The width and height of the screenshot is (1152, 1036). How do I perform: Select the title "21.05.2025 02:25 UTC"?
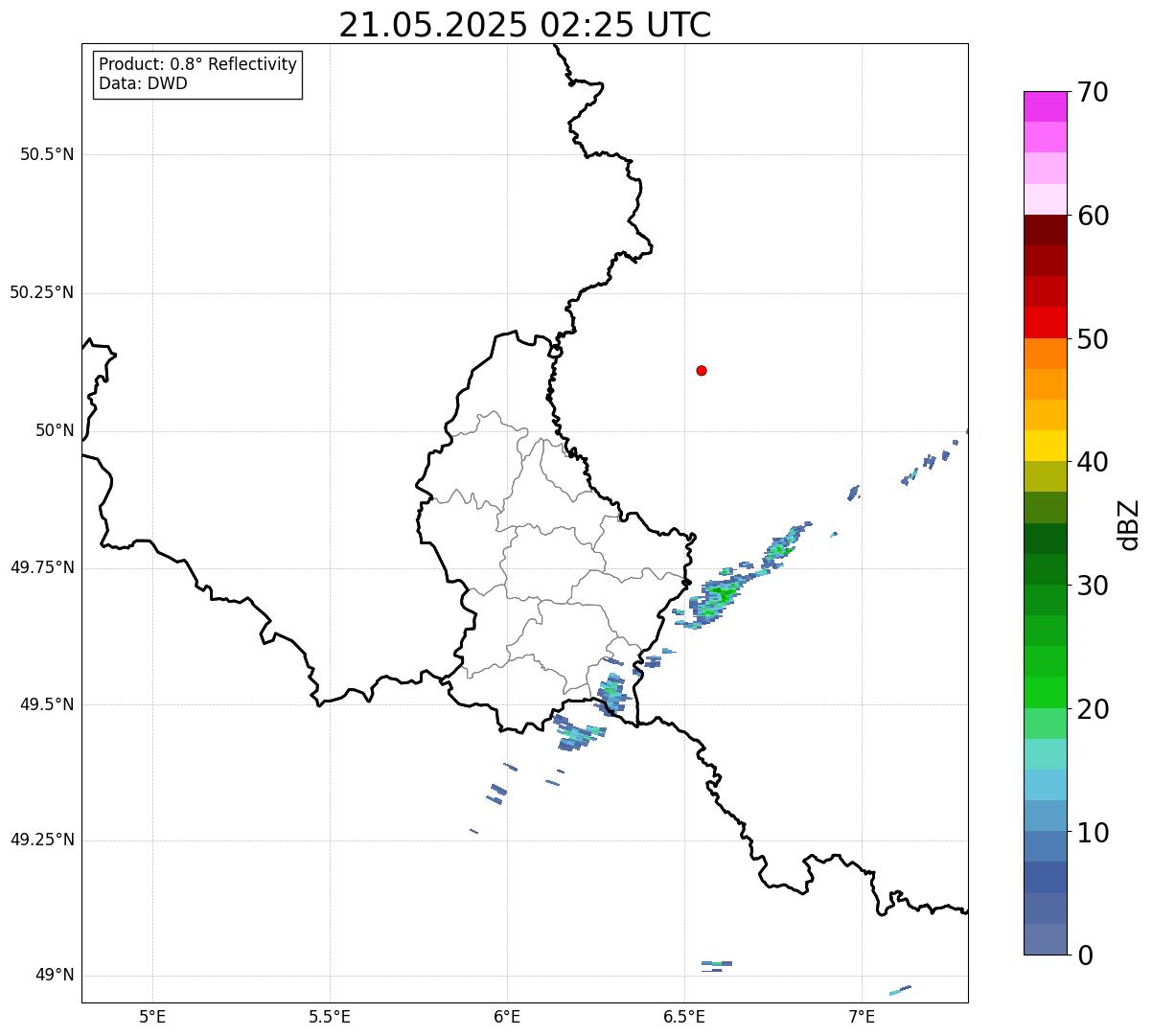pos(525,25)
